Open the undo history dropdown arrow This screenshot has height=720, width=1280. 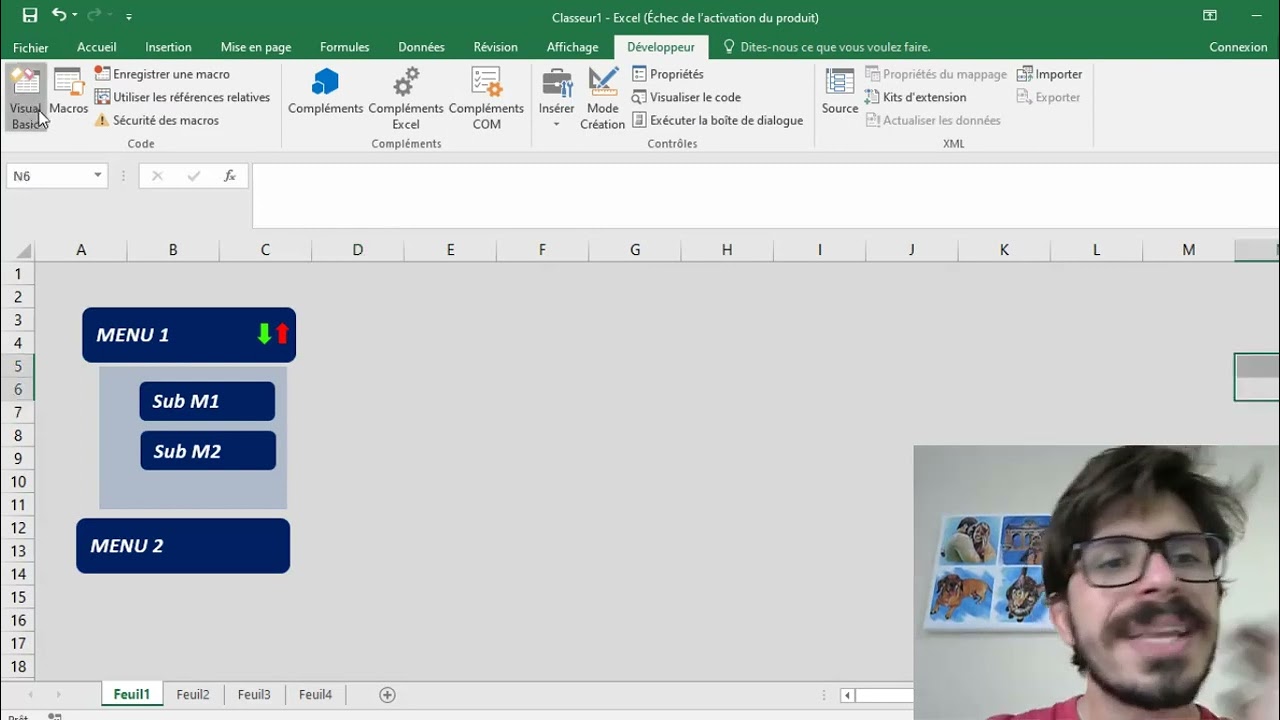click(75, 16)
